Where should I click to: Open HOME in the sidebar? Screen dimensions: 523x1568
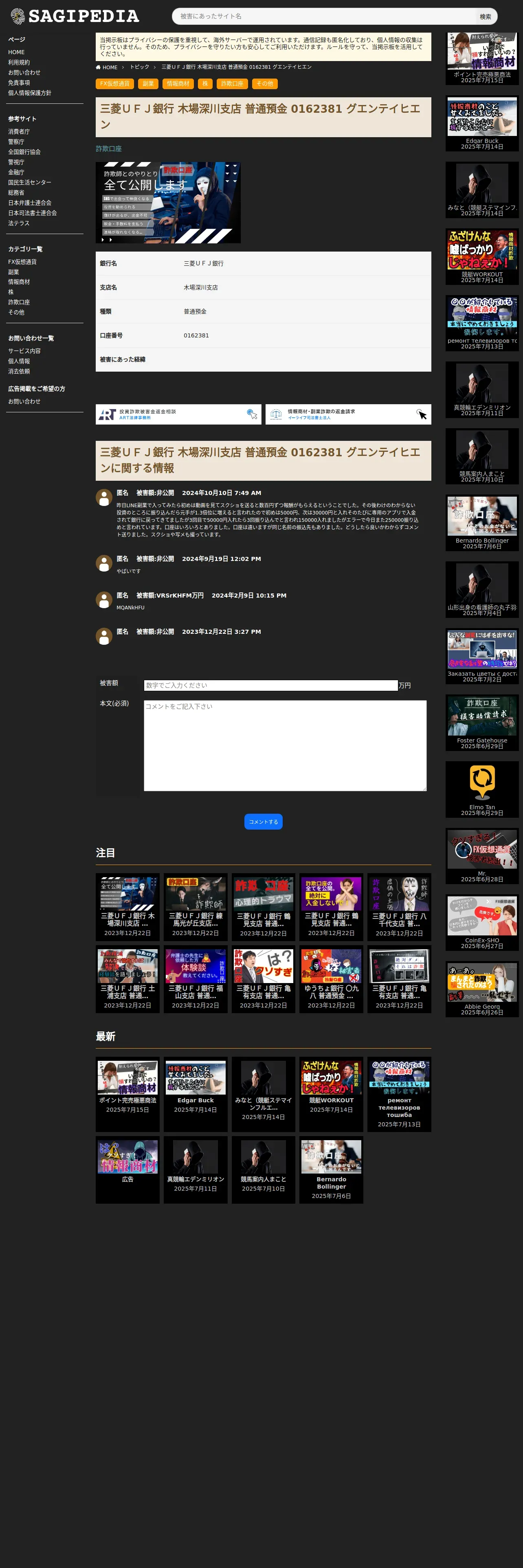(x=16, y=53)
